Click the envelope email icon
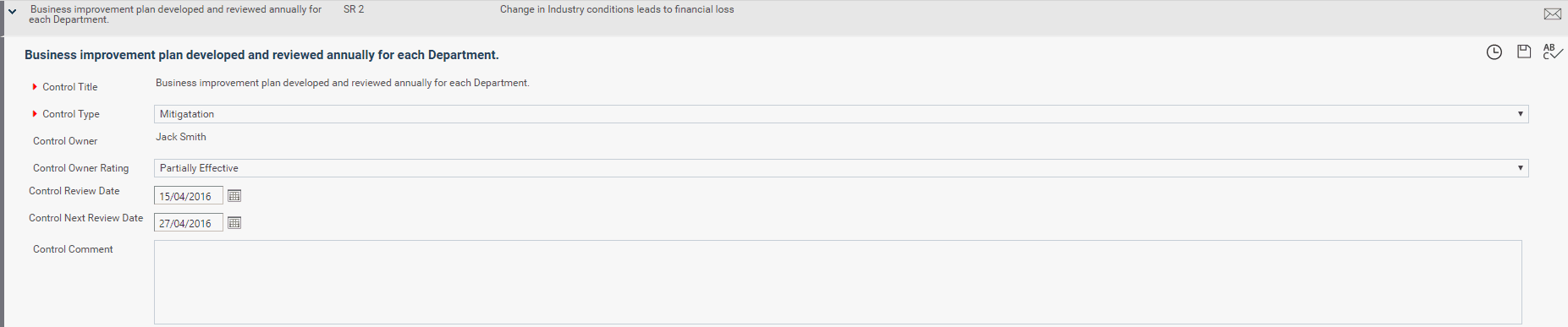1568x327 pixels. tap(1552, 14)
